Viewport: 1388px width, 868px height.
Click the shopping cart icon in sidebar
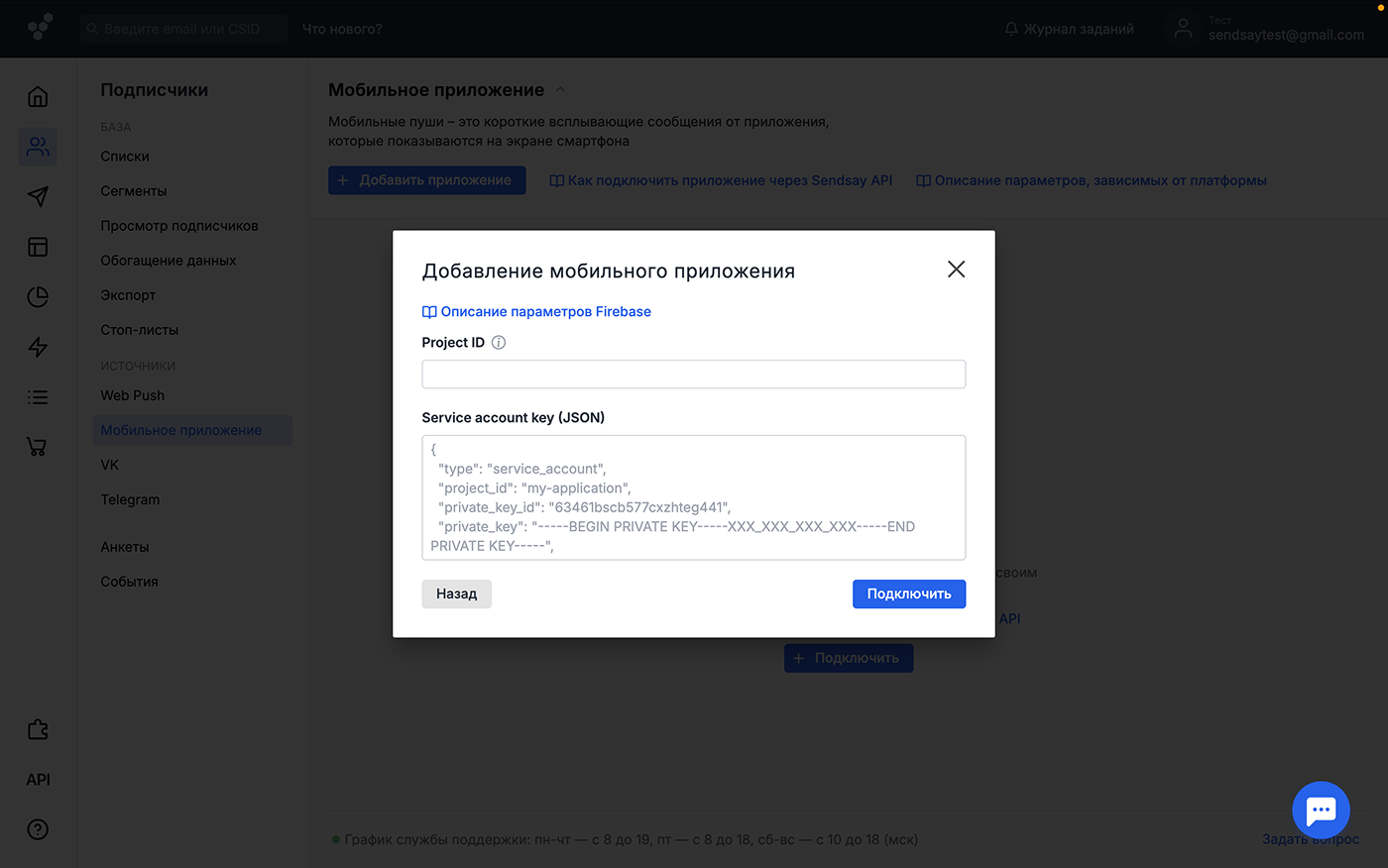(38, 447)
